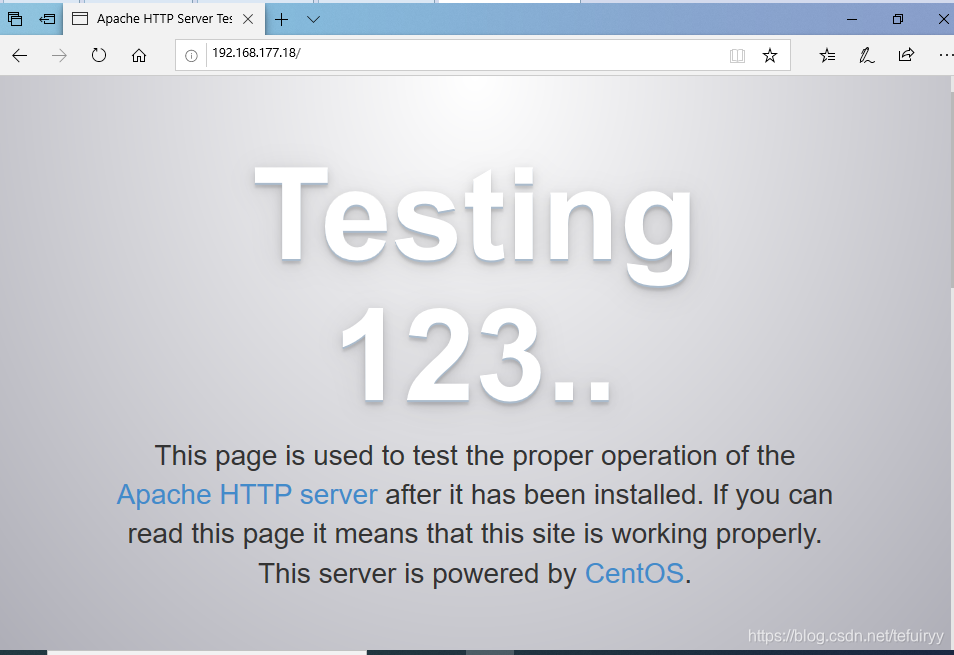The width and height of the screenshot is (954, 655).
Task: Open the tabs you've set aside
Action: (x=15, y=19)
